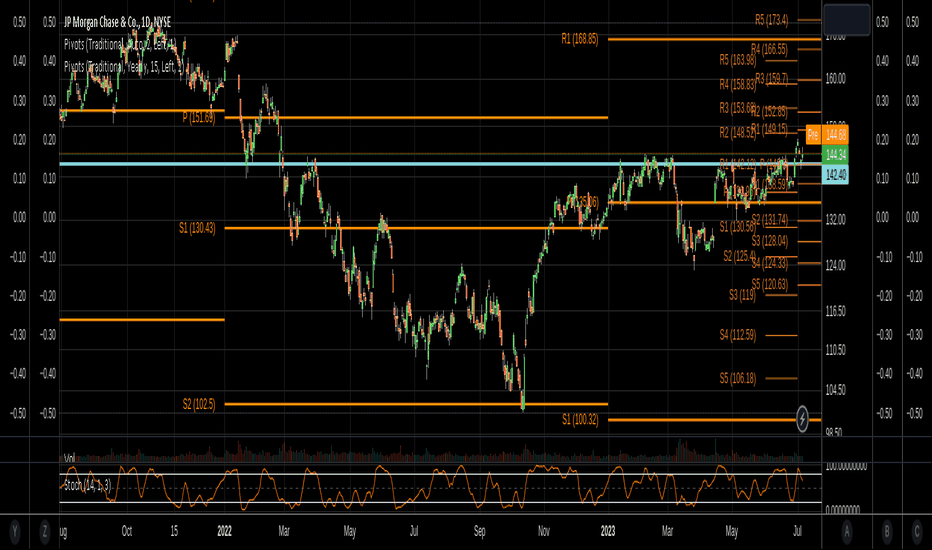This screenshot has width=932, height=550.
Task: Click the orange Pre market label
Action: [x=813, y=135]
